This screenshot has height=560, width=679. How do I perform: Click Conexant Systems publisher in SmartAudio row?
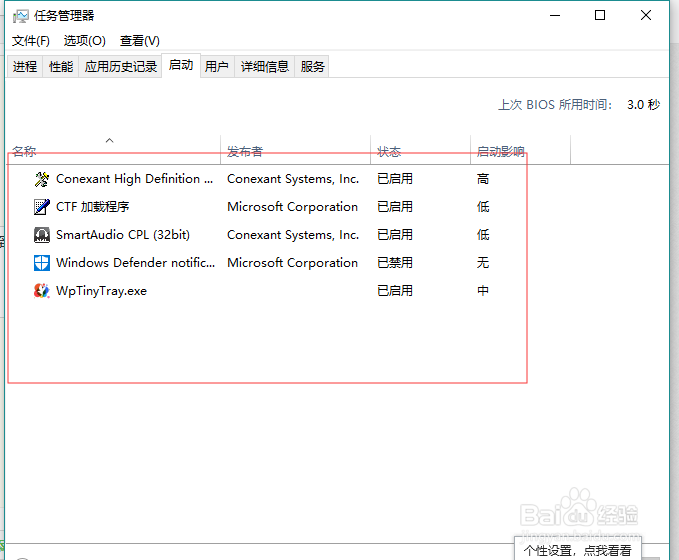293,235
